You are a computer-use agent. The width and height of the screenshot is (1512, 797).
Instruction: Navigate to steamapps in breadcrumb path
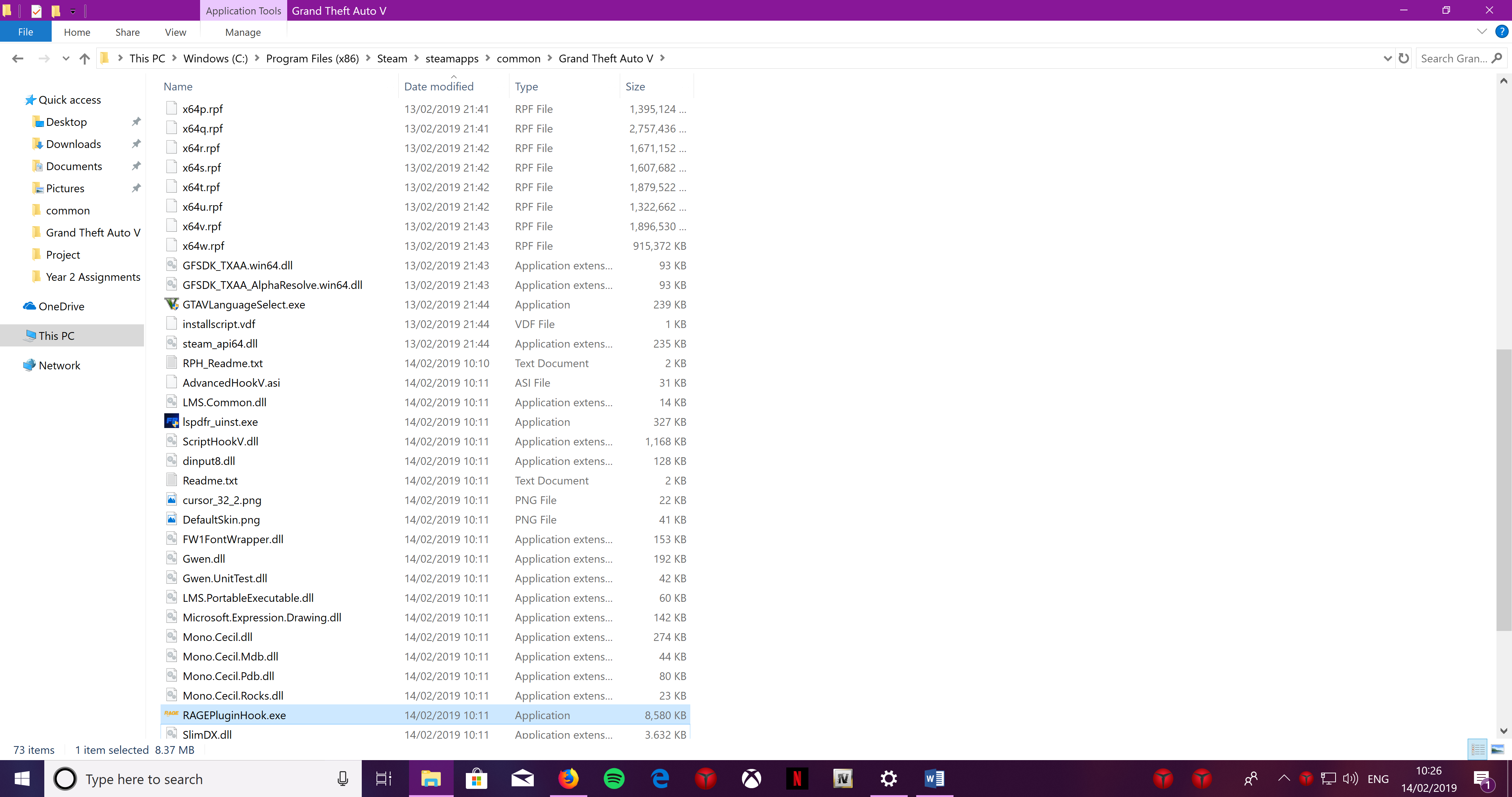[x=451, y=59]
